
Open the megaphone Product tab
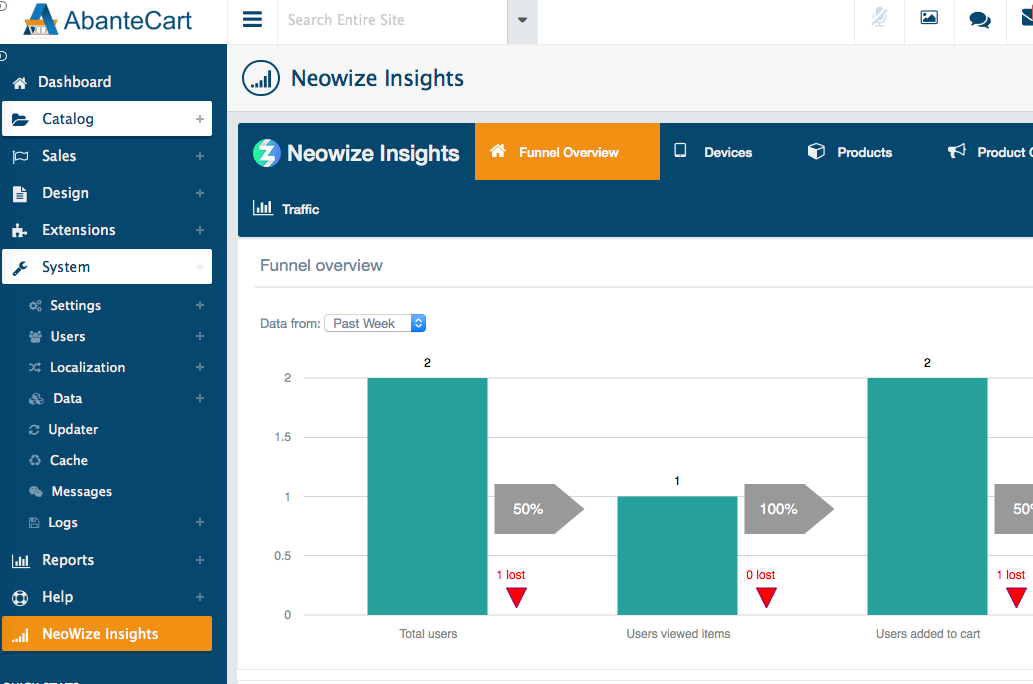[x=990, y=152]
